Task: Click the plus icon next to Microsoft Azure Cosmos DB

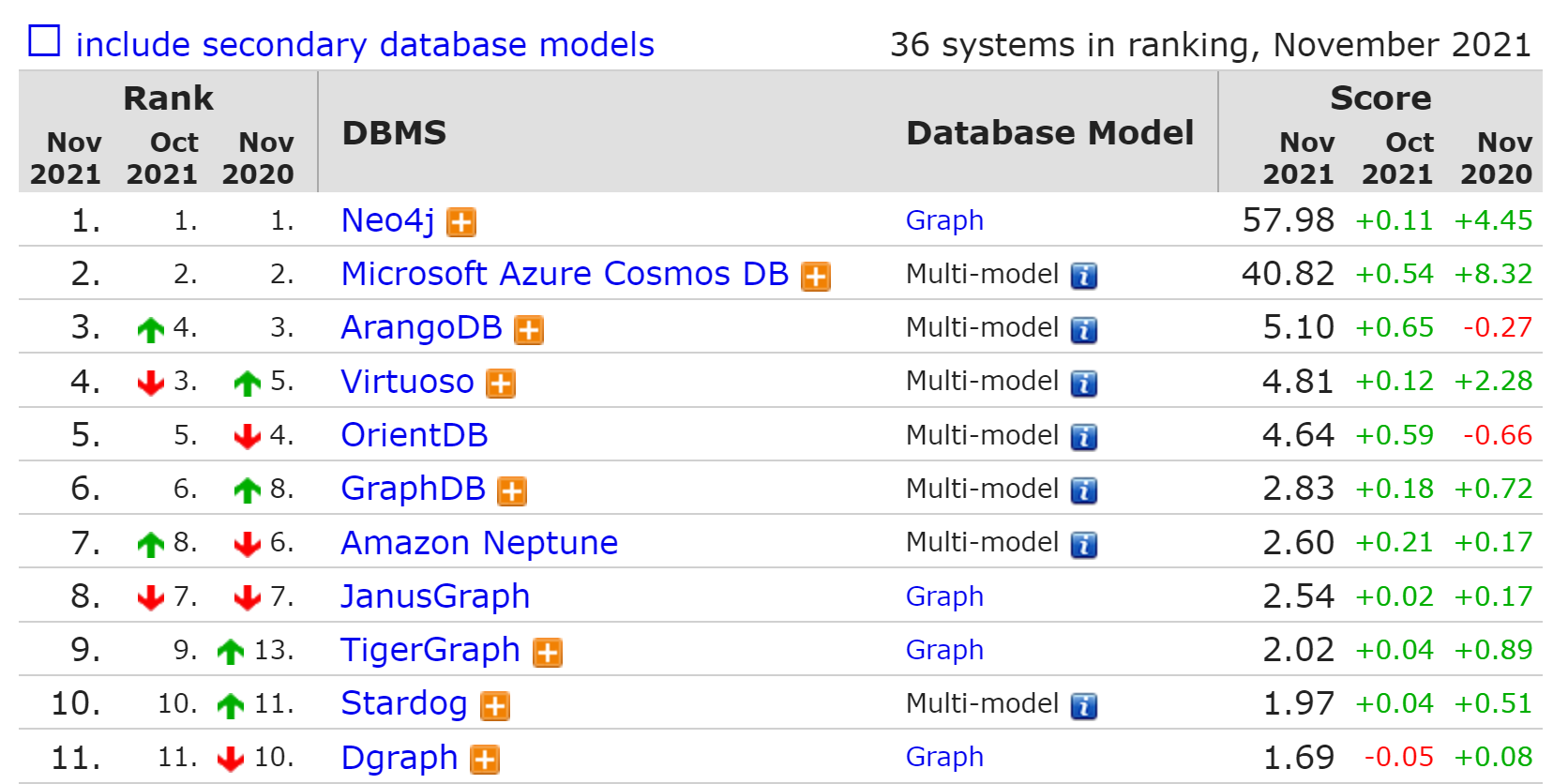Action: (815, 277)
